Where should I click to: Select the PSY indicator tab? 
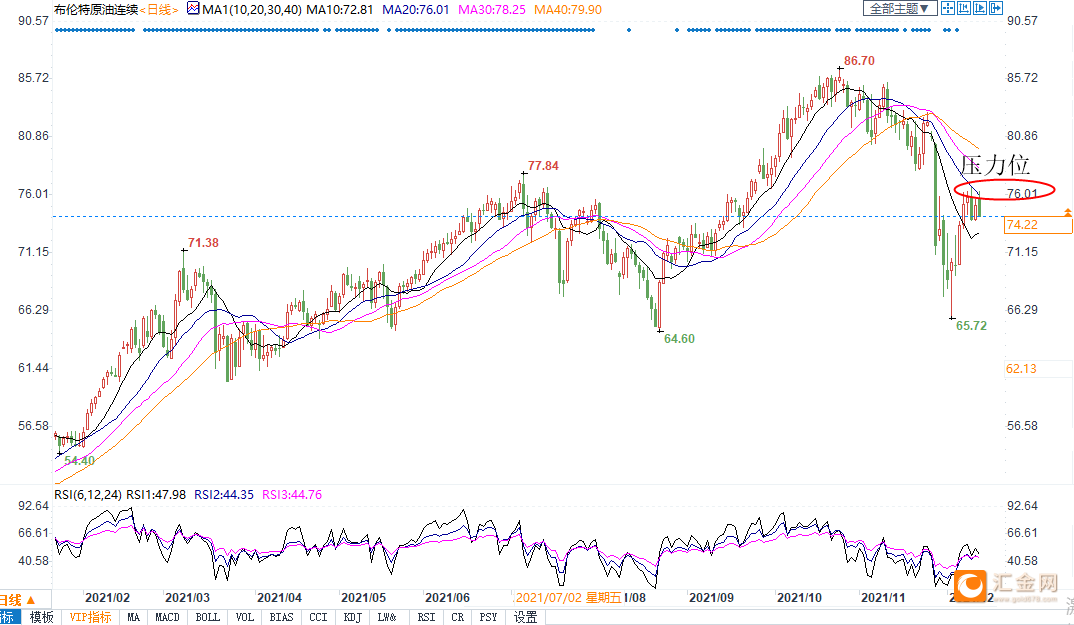[x=488, y=617]
